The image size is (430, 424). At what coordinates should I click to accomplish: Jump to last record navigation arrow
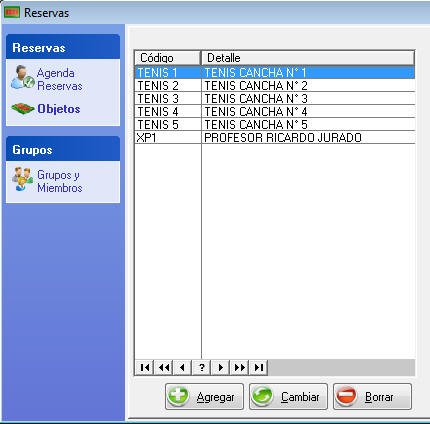pos(258,367)
